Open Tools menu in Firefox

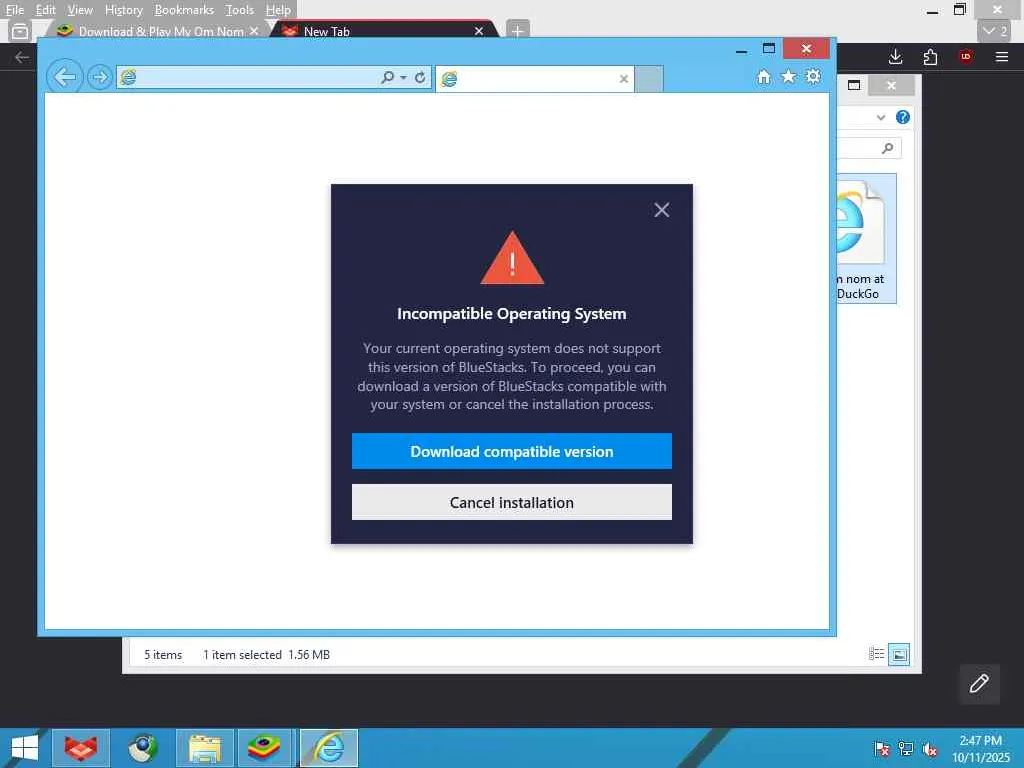point(240,10)
